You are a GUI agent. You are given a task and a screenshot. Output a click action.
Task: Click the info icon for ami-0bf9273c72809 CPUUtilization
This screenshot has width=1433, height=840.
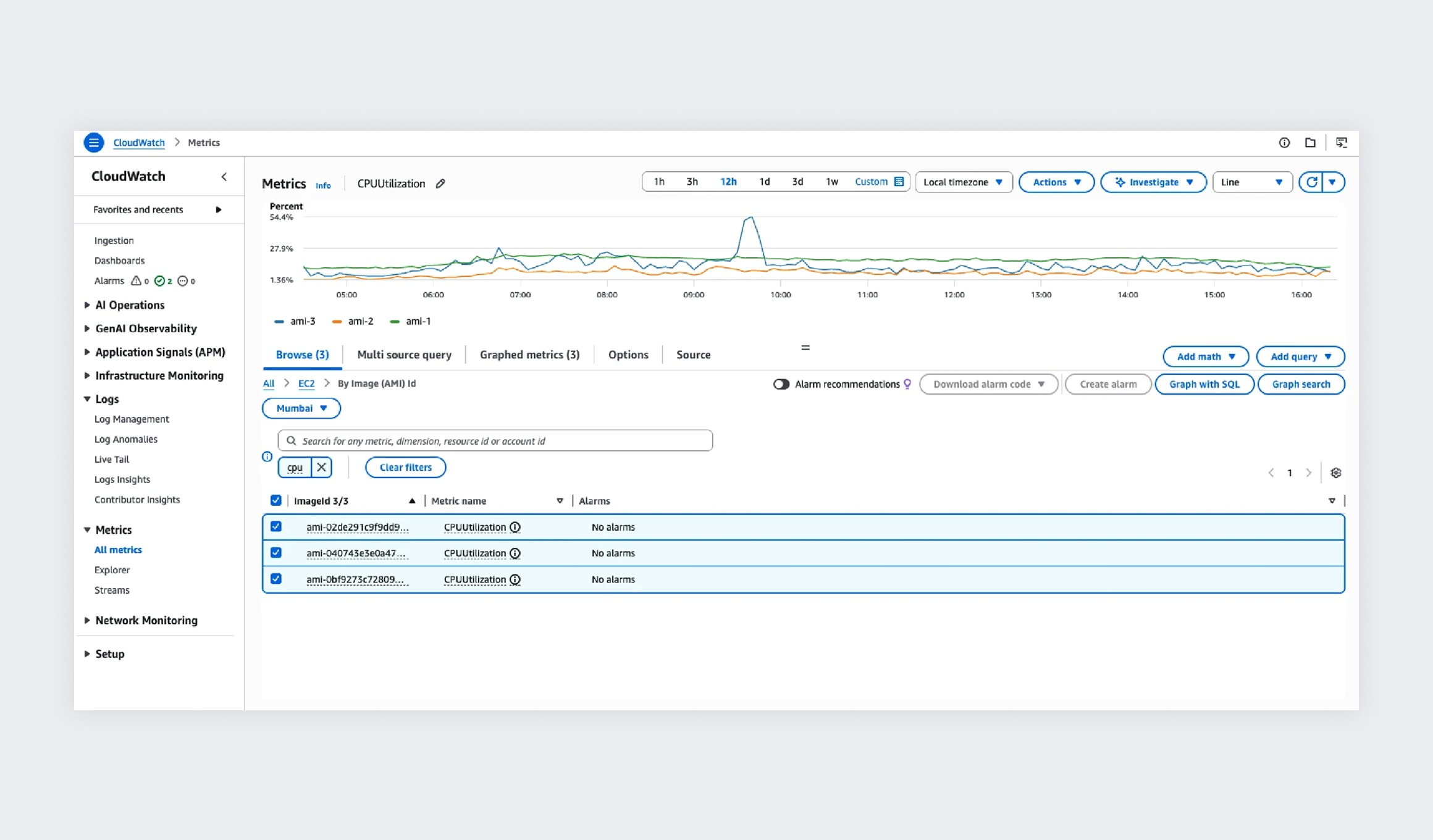(x=515, y=579)
